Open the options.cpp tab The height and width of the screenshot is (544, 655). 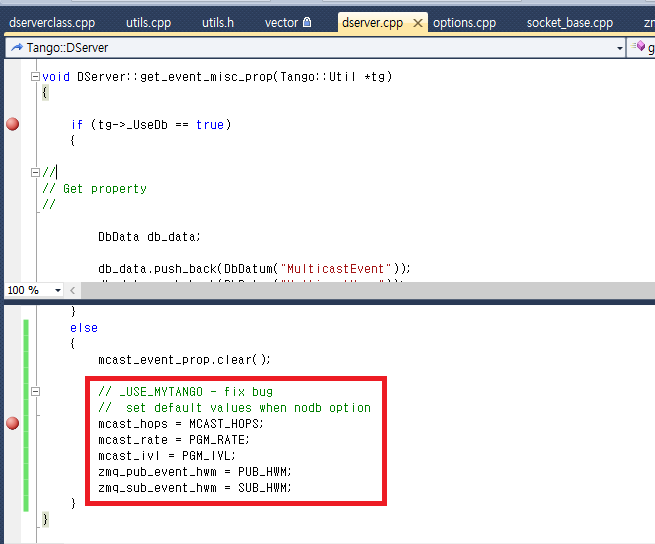[x=465, y=23]
